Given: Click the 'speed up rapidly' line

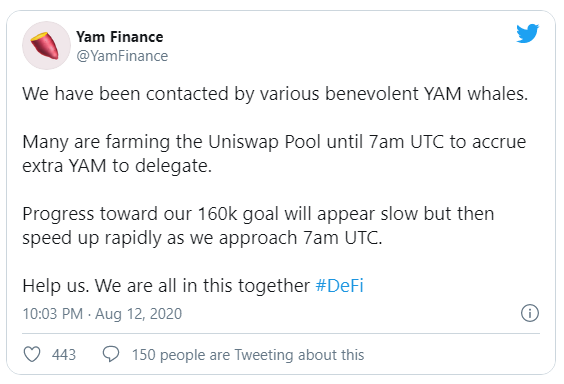Looking at the screenshot, I should click(x=202, y=238).
